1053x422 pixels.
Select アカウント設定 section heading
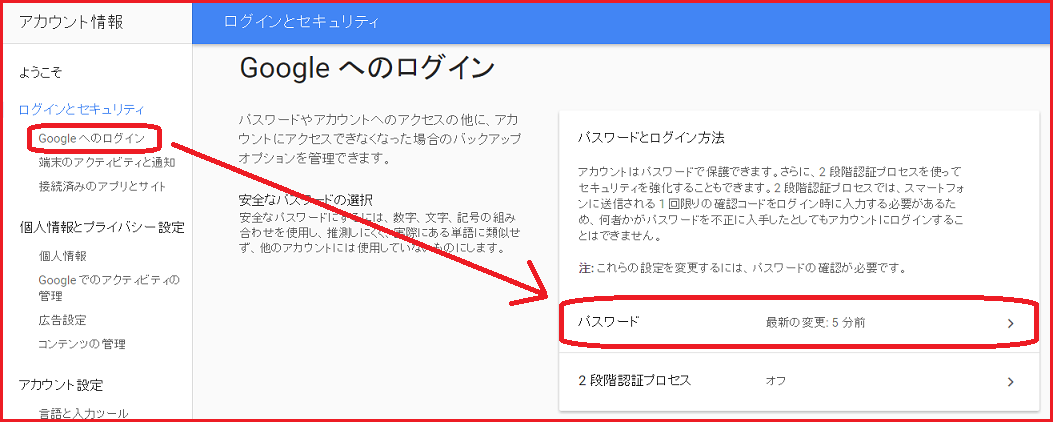pyautogui.click(x=61, y=385)
